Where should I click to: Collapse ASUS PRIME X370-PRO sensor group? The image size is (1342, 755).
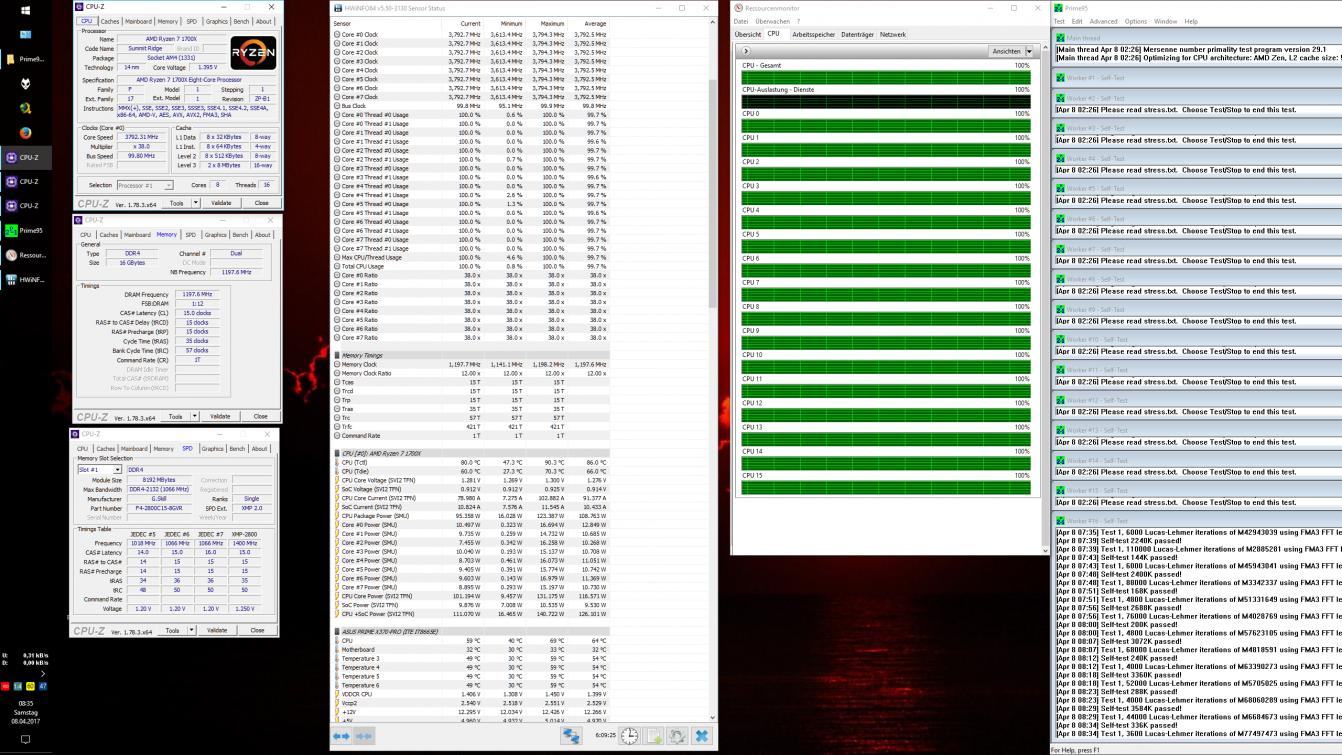coord(337,632)
